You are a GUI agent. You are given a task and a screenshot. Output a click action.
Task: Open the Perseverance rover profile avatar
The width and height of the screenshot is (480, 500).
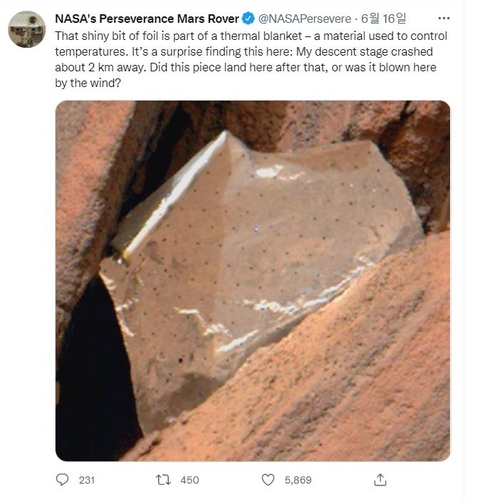pos(27,29)
